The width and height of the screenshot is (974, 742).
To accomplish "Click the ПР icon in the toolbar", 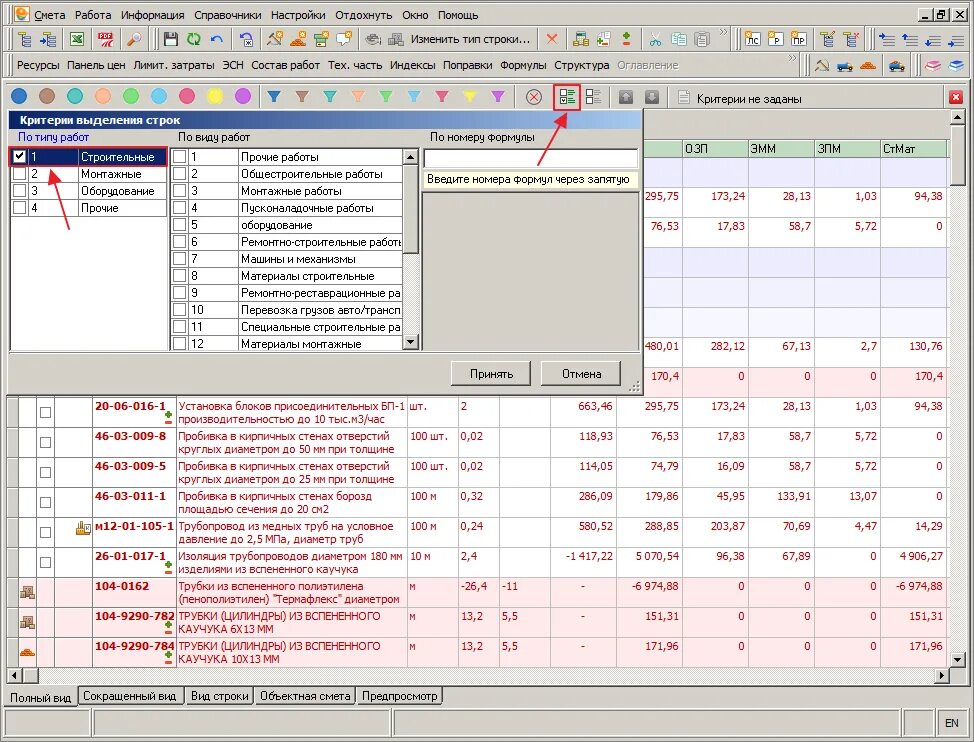I will (798, 39).
